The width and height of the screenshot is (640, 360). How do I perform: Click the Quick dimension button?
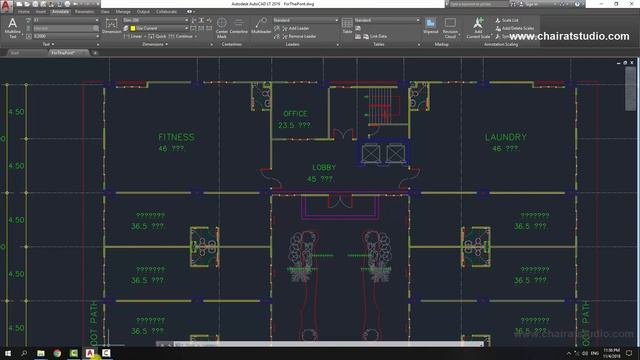coord(157,36)
